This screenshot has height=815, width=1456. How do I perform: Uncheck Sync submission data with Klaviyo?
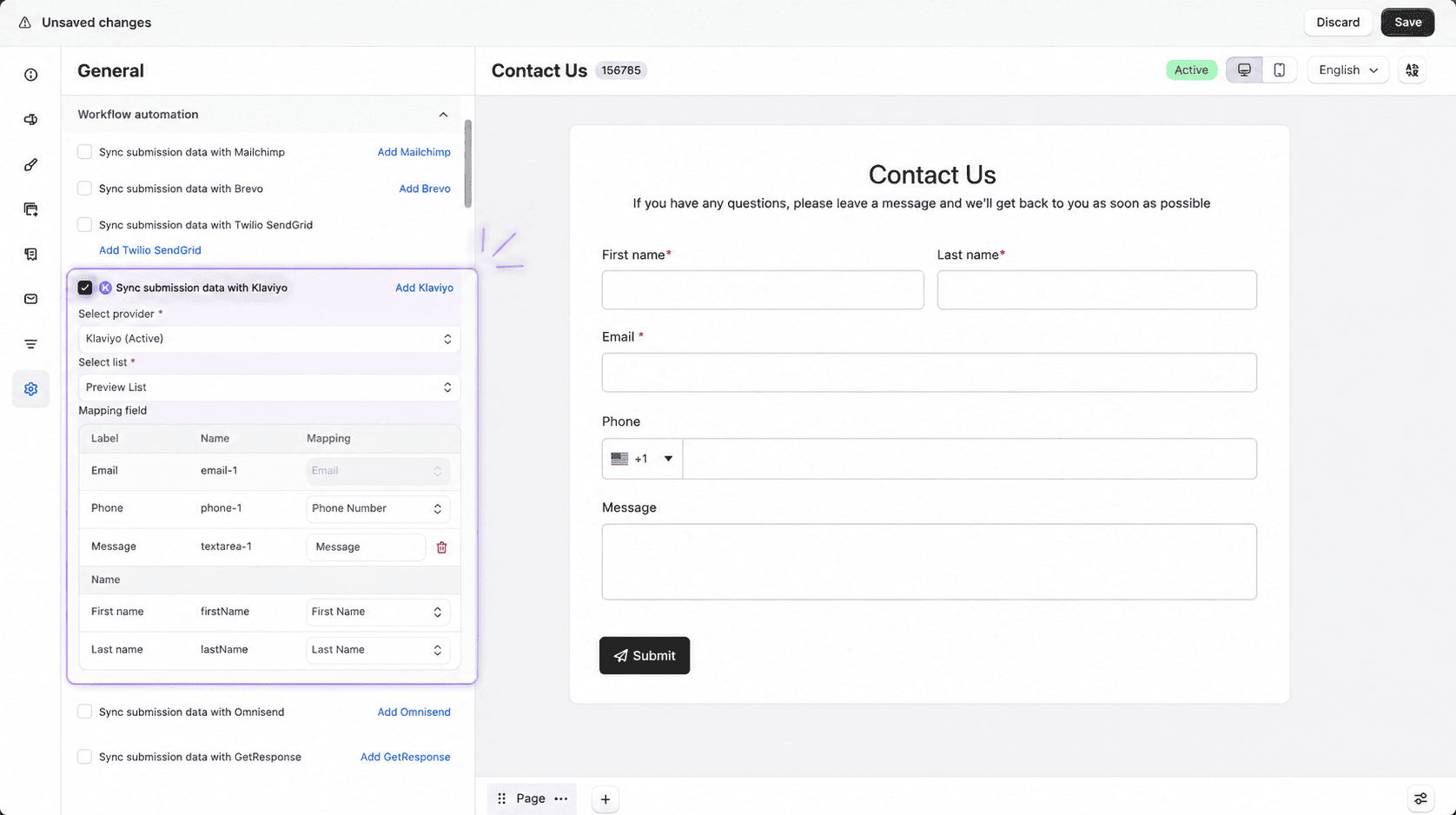coord(84,288)
